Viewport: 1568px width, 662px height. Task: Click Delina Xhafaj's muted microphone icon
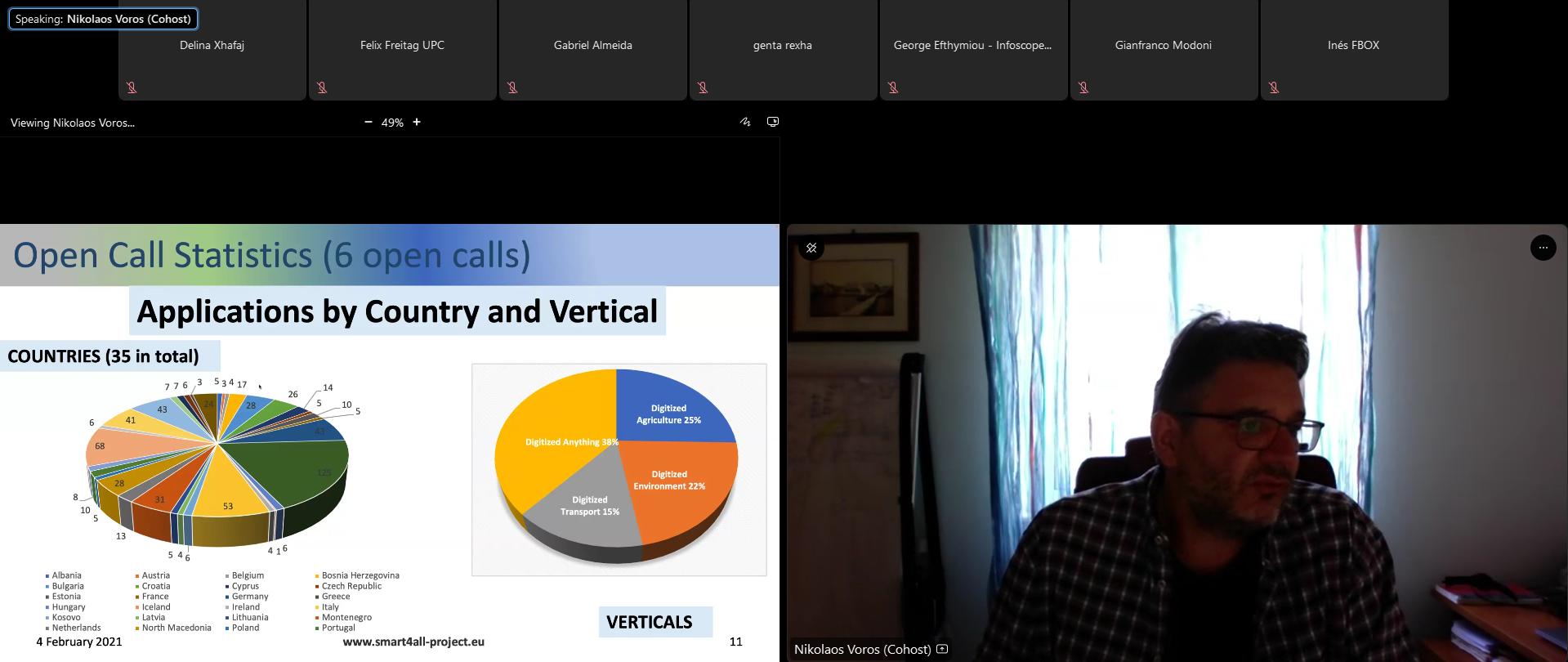click(x=132, y=87)
